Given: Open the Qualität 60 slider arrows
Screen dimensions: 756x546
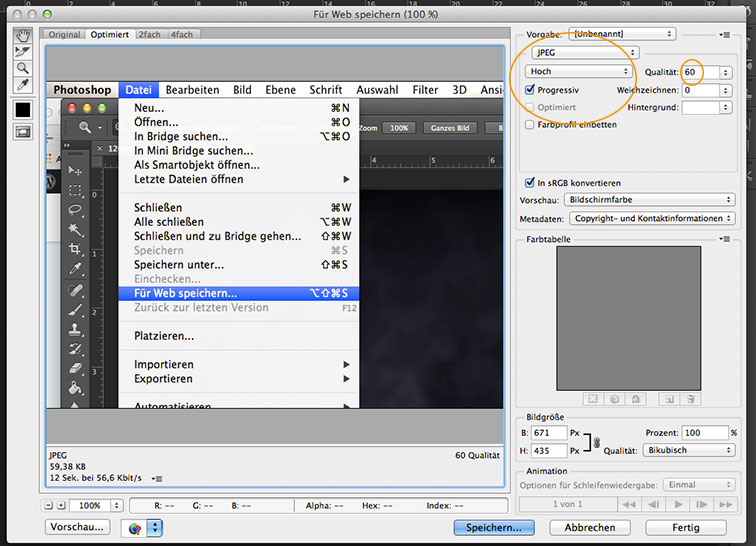Looking at the screenshot, I should click(726, 72).
